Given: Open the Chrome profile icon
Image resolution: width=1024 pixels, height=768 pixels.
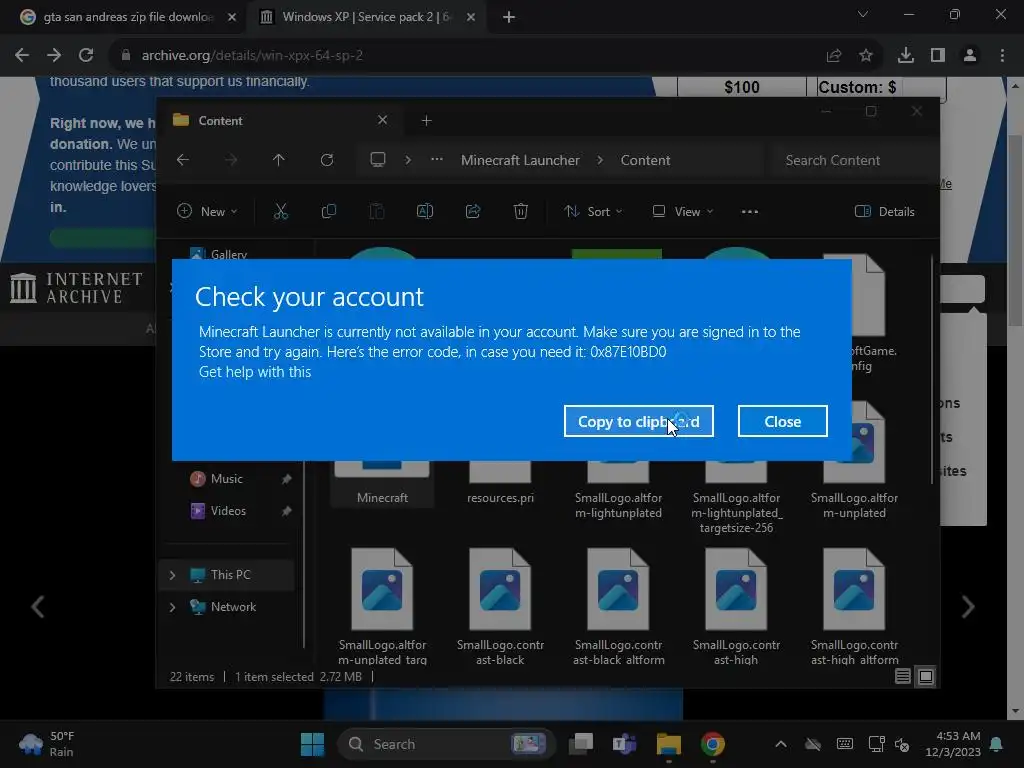Looking at the screenshot, I should click(970, 56).
